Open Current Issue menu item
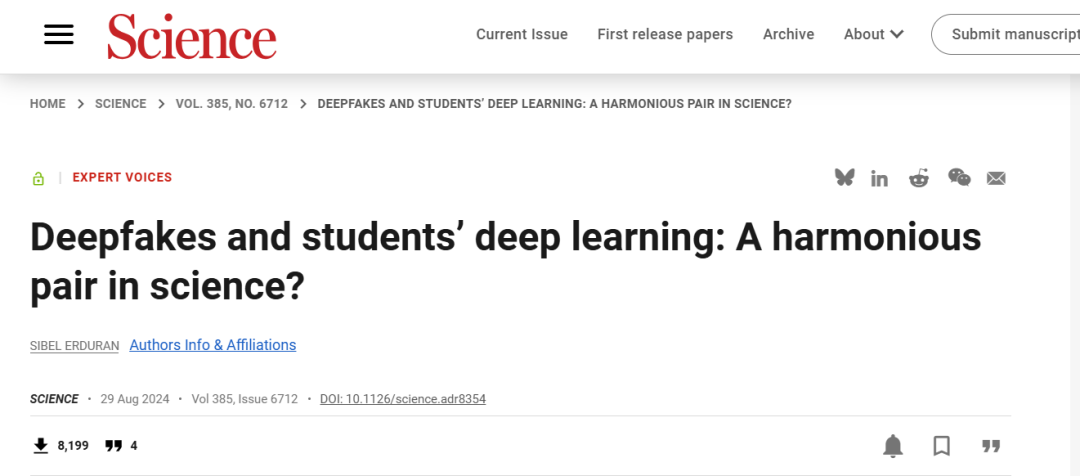 pos(522,34)
